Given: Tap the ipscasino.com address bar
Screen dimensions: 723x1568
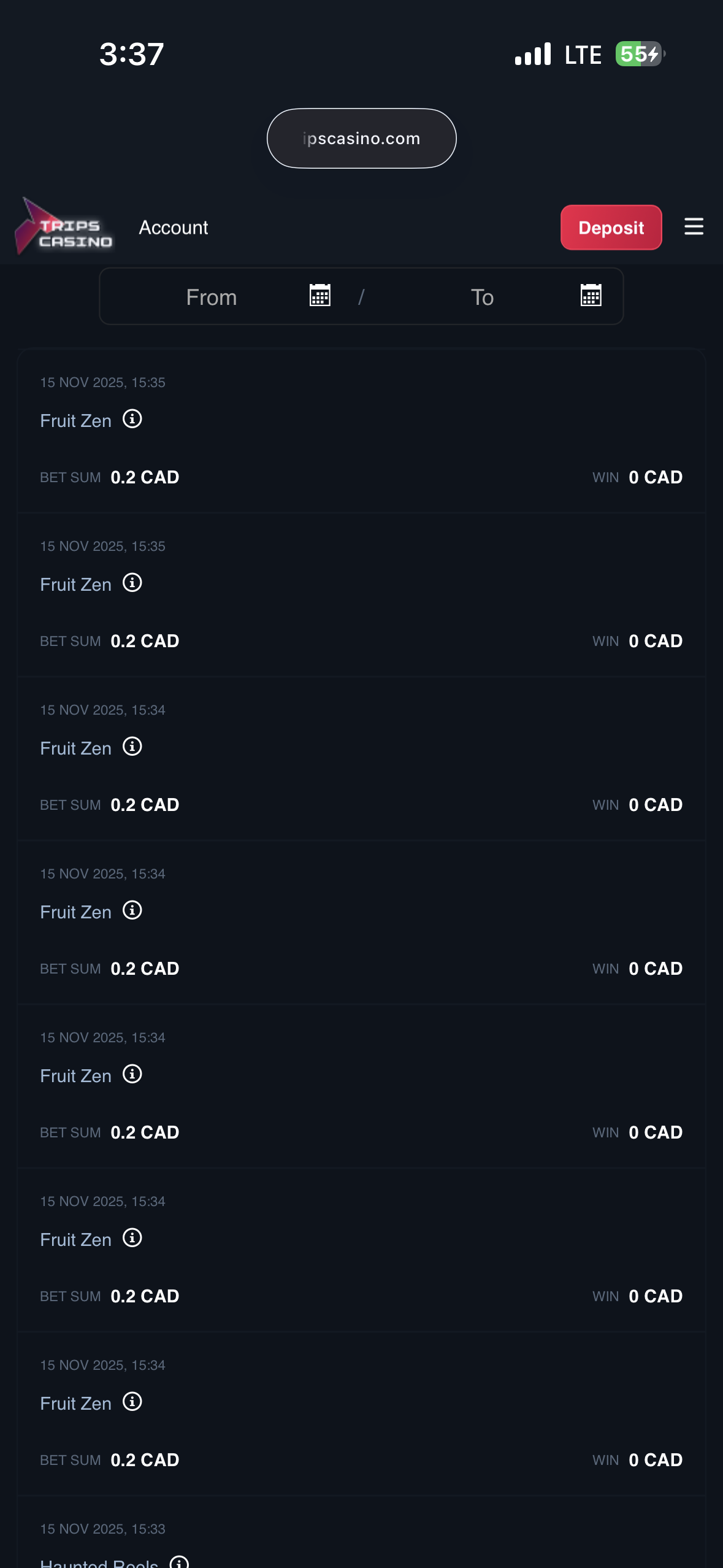Looking at the screenshot, I should [361, 139].
